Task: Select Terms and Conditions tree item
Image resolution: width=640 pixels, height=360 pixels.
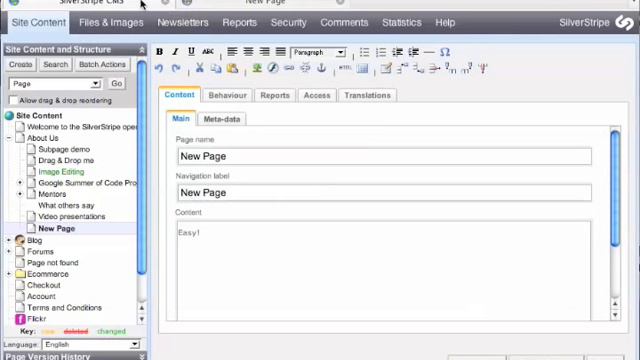Action: click(64, 308)
